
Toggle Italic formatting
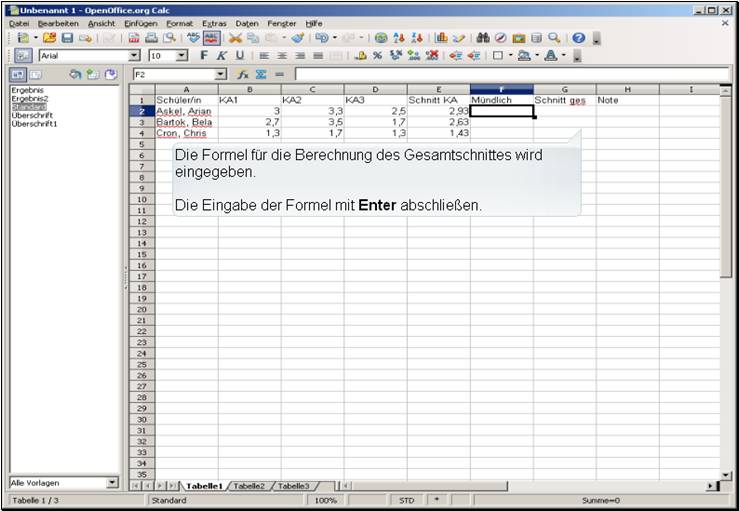[222, 56]
